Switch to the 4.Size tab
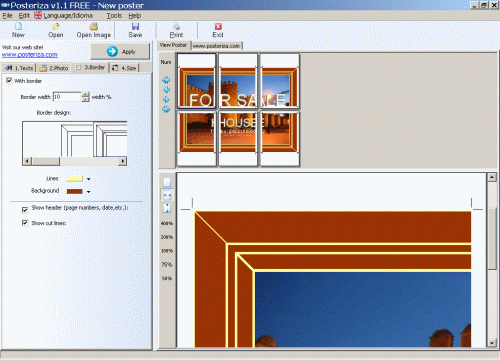500x361 pixels. [124, 68]
